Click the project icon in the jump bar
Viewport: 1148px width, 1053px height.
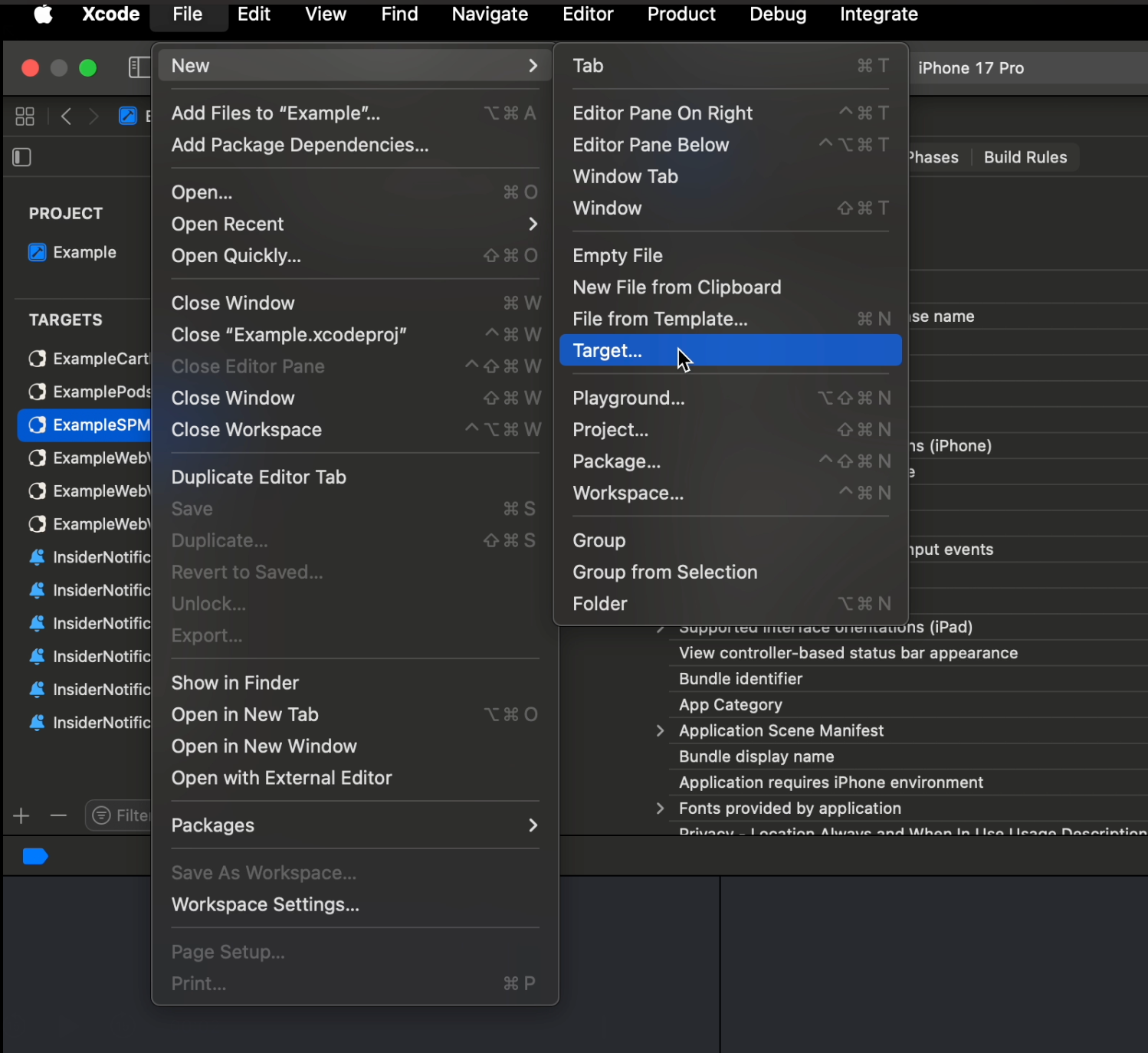click(x=128, y=116)
